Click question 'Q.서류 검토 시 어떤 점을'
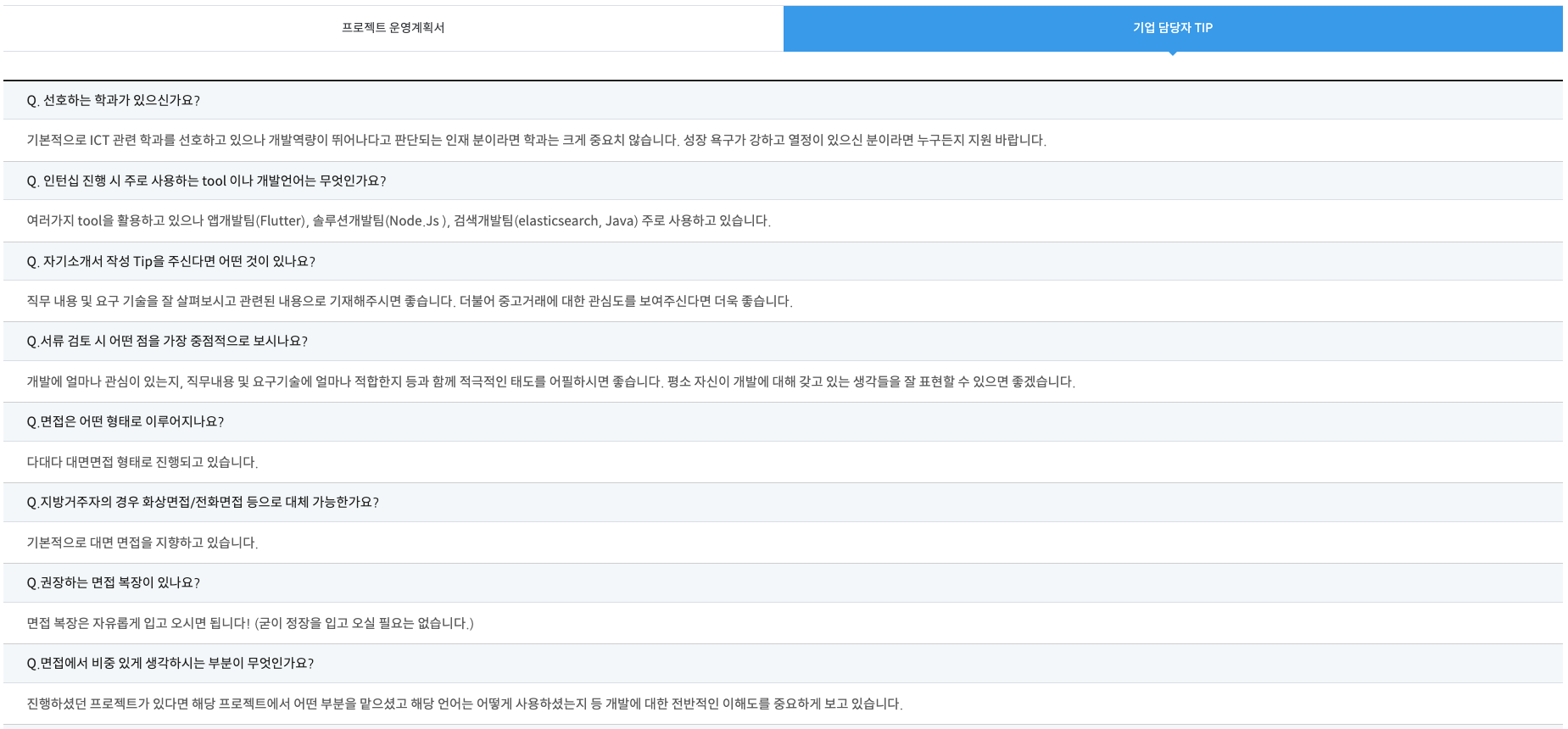 click(167, 341)
